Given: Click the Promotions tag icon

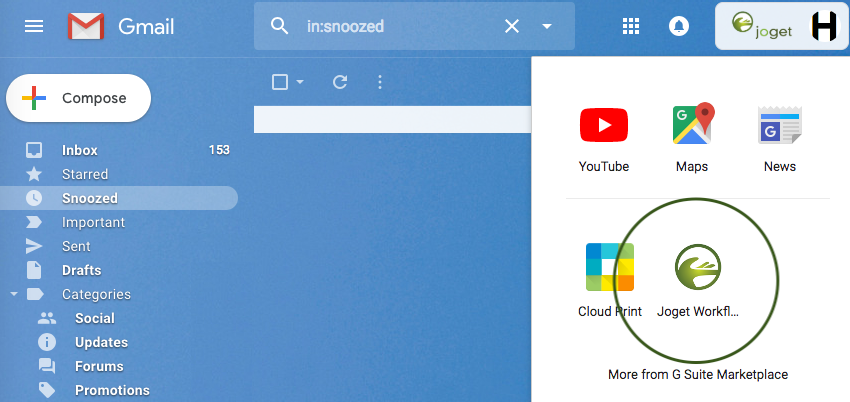Looking at the screenshot, I should pyautogui.click(x=47, y=390).
